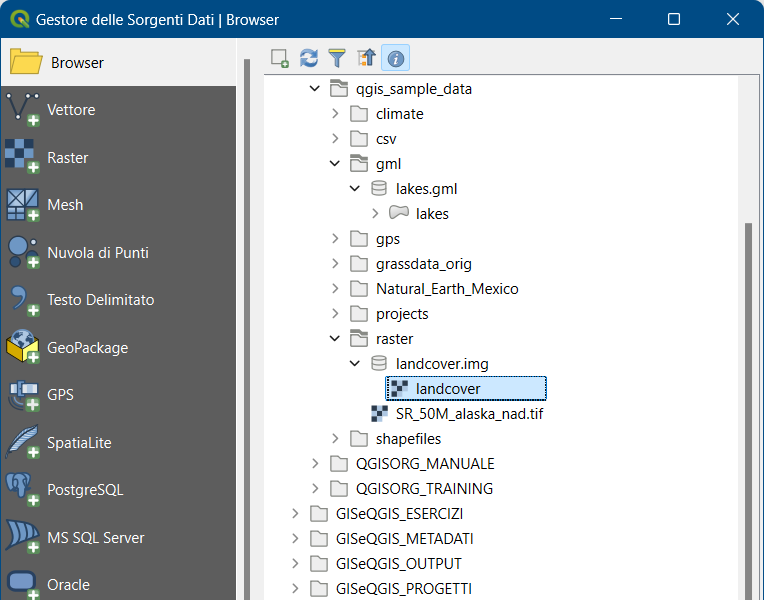Viewport: 764px width, 600px height.
Task: Select the Nuvola di Punti tab
Action: coord(119,252)
